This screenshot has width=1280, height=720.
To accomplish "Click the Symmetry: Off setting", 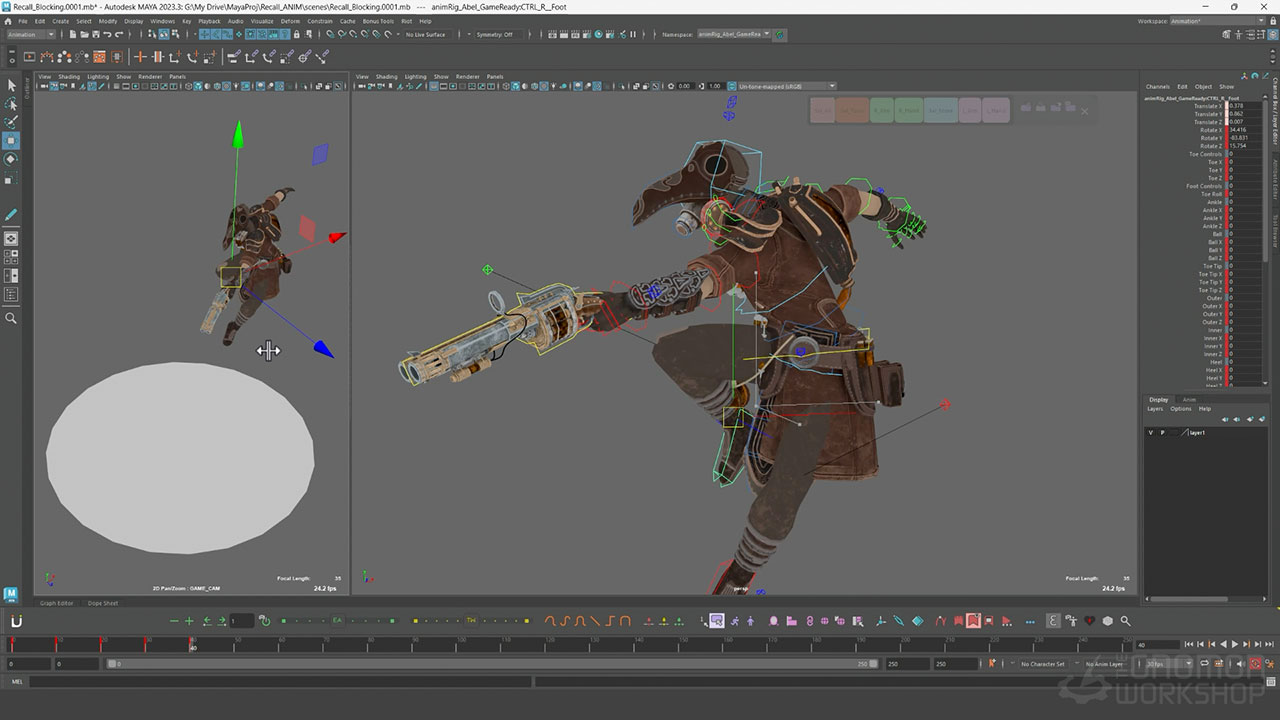I will 494,34.
